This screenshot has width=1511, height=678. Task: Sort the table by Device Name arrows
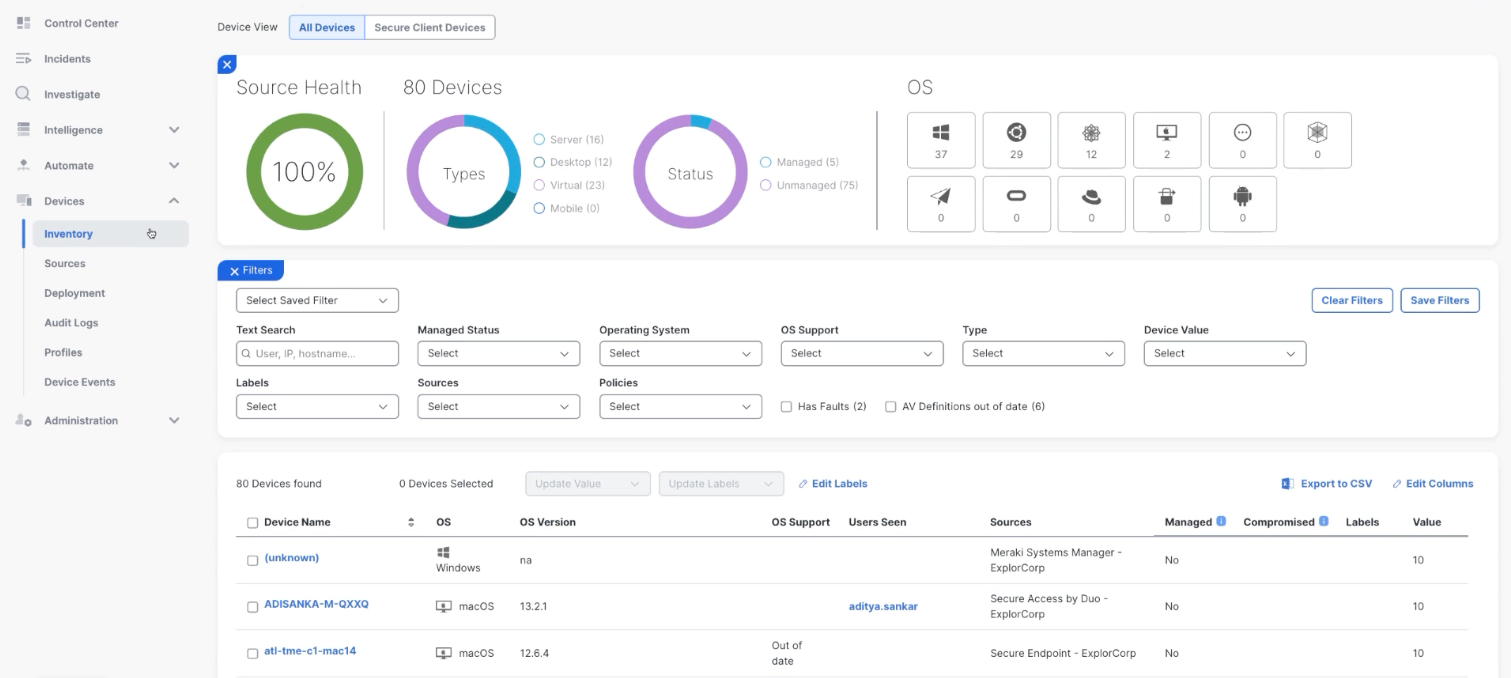pyautogui.click(x=411, y=522)
